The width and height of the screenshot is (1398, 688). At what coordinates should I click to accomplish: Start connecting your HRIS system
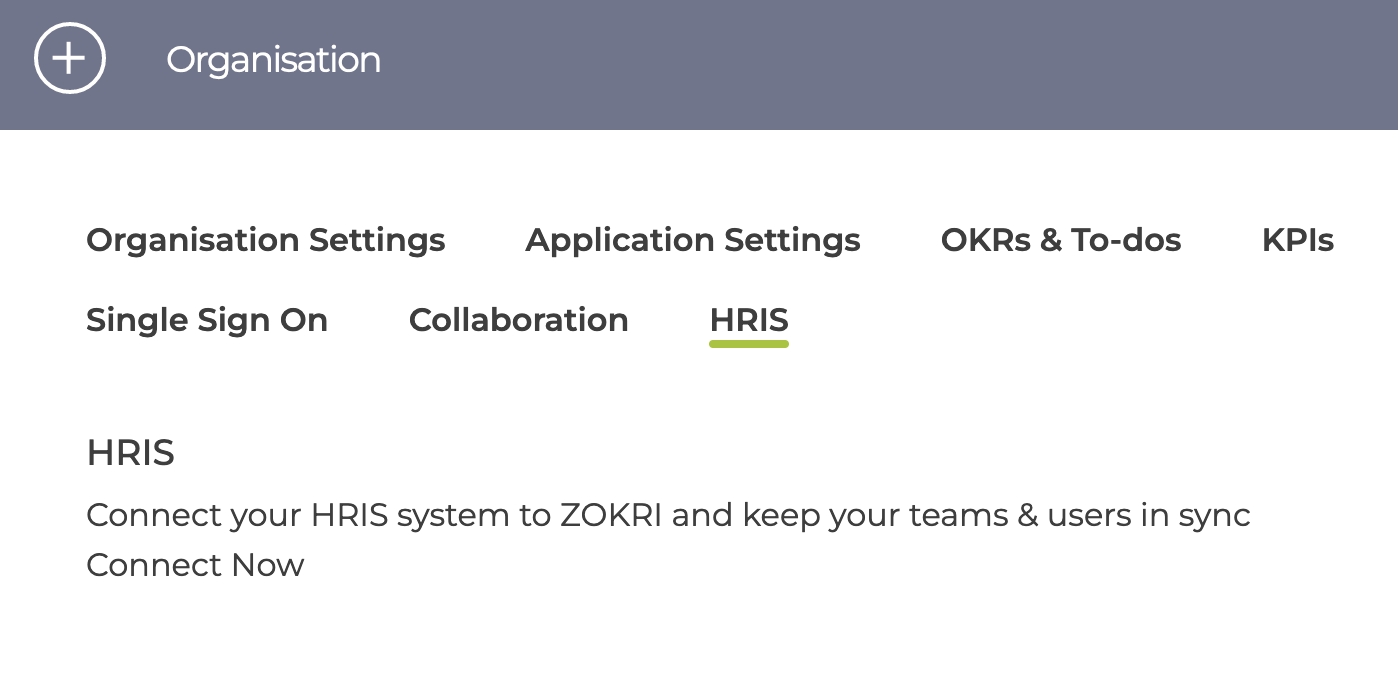pyautogui.click(x=195, y=565)
